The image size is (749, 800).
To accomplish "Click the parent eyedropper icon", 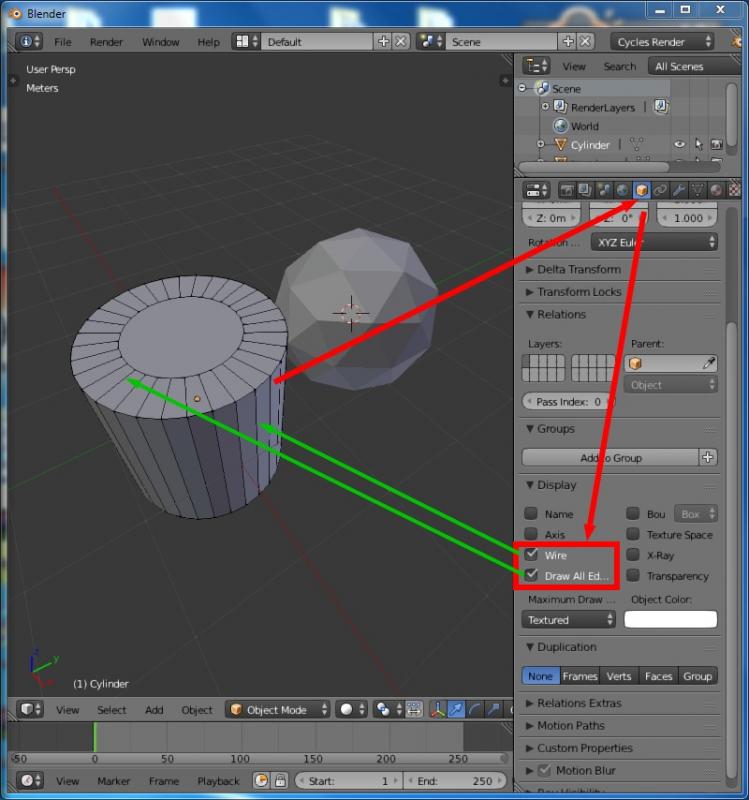I will click(x=709, y=363).
